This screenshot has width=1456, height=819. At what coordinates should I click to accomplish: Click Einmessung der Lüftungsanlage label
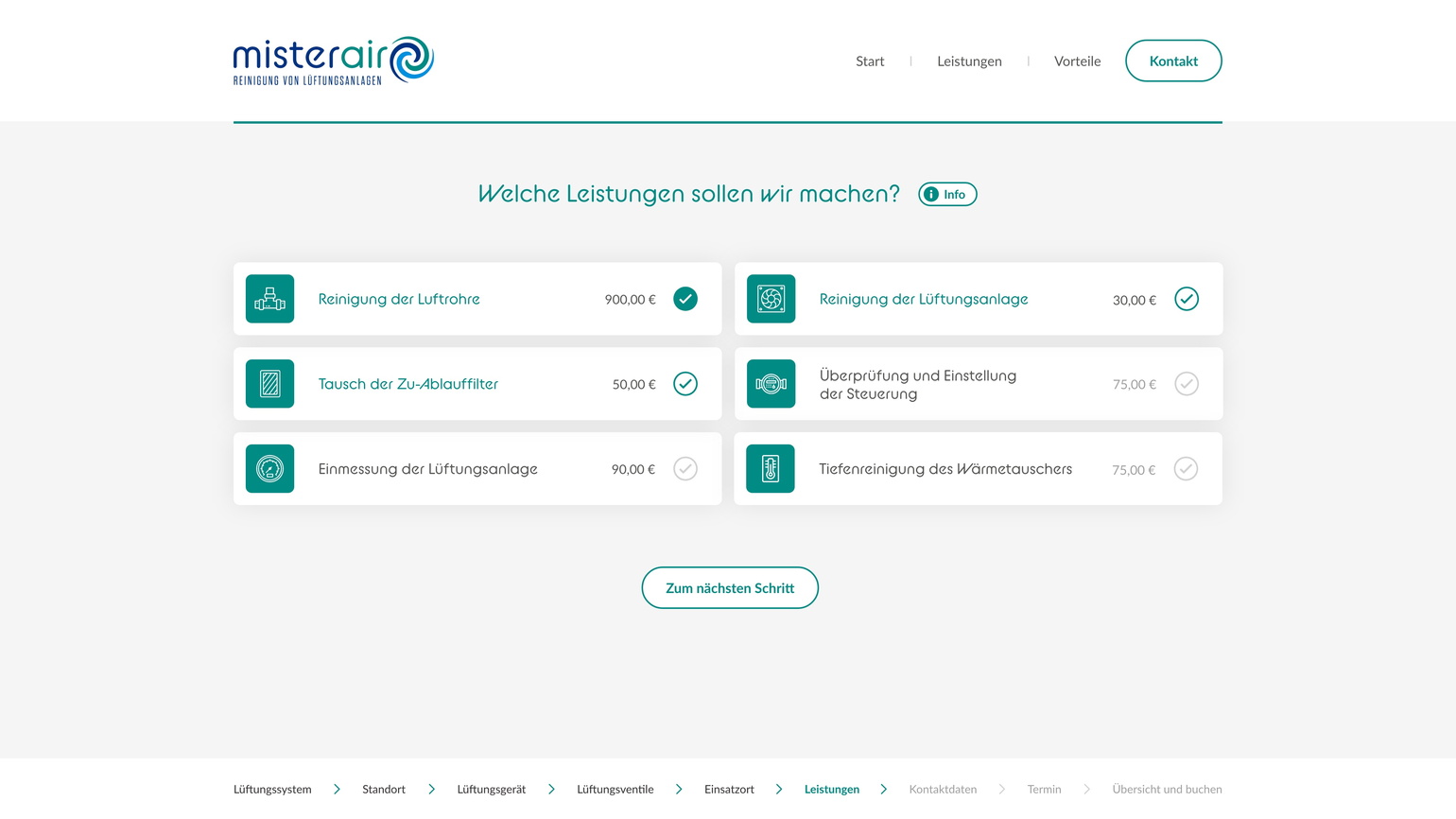[428, 469]
